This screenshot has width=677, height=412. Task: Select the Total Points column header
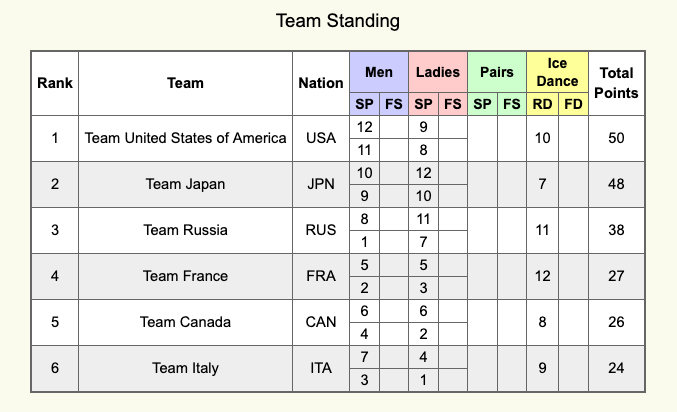pyautogui.click(x=616, y=83)
